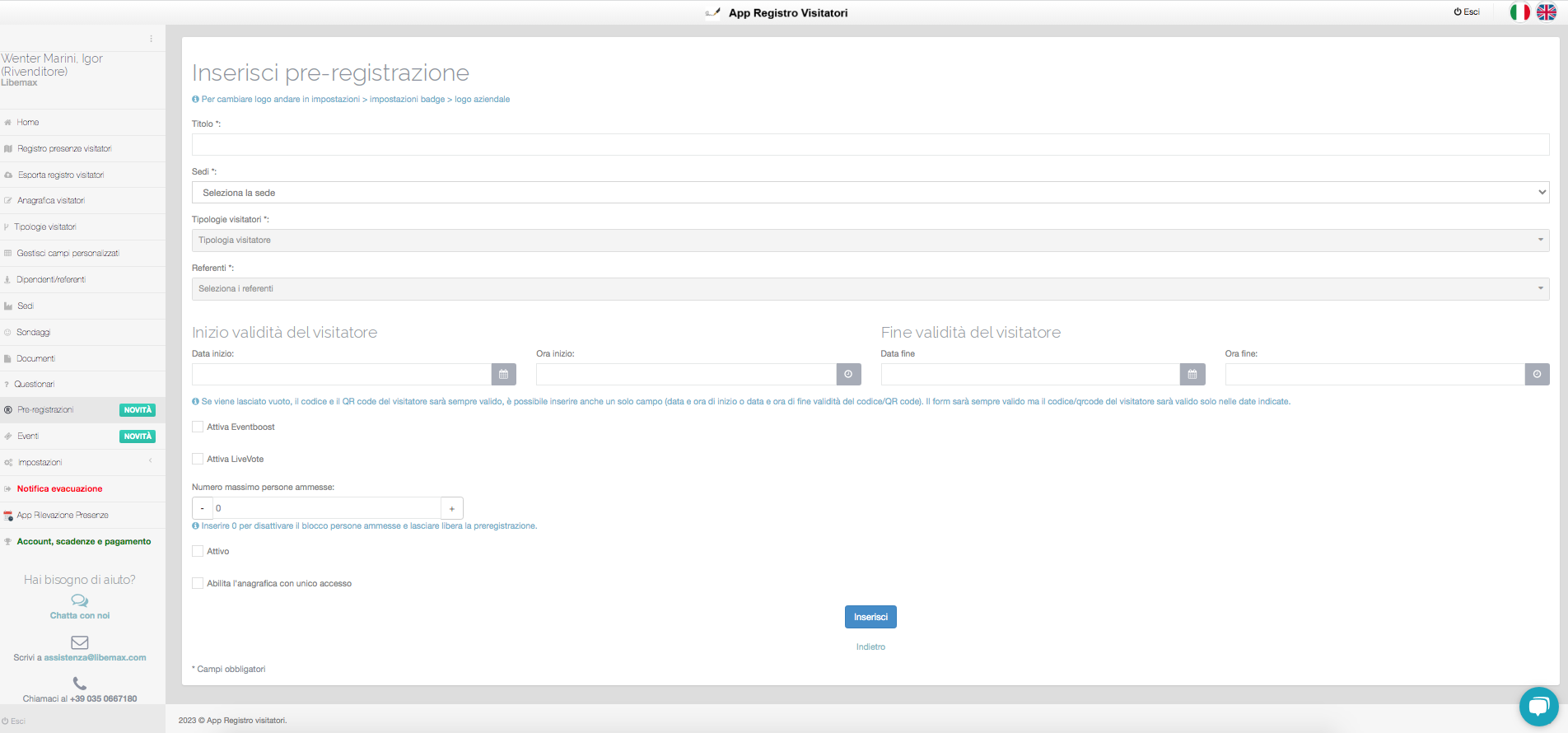Increase max persons with plus button
The image size is (1568, 733).
[452, 508]
